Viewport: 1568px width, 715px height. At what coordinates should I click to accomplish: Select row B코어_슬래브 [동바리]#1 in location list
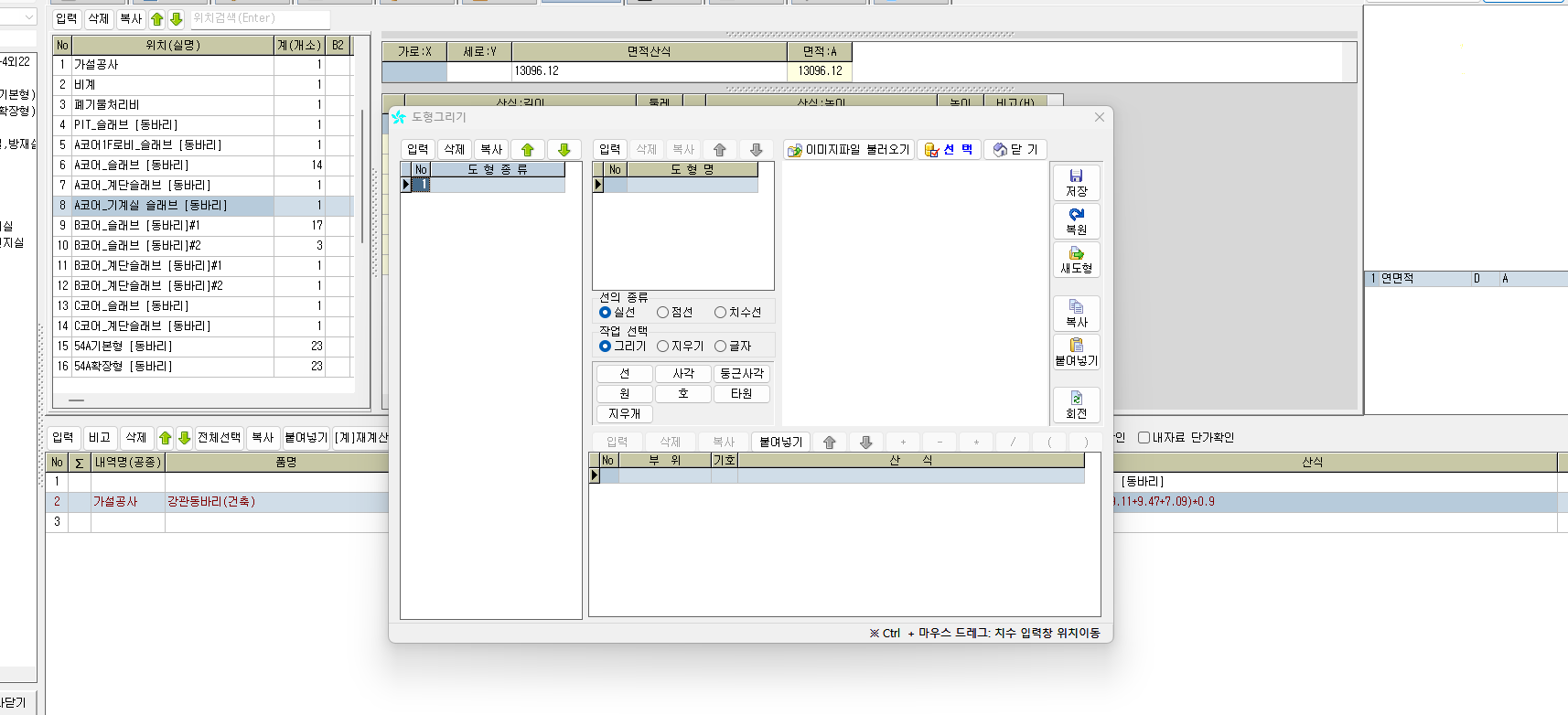click(x=172, y=226)
